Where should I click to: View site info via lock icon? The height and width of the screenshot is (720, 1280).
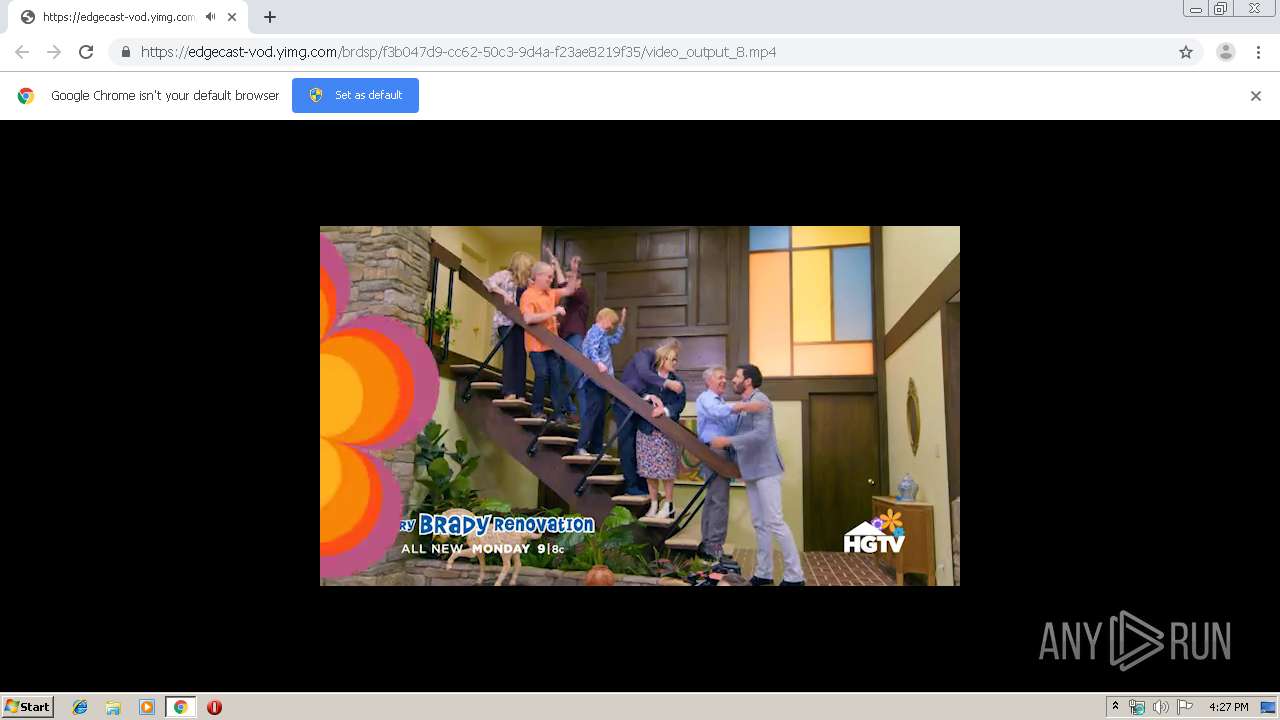click(x=125, y=52)
